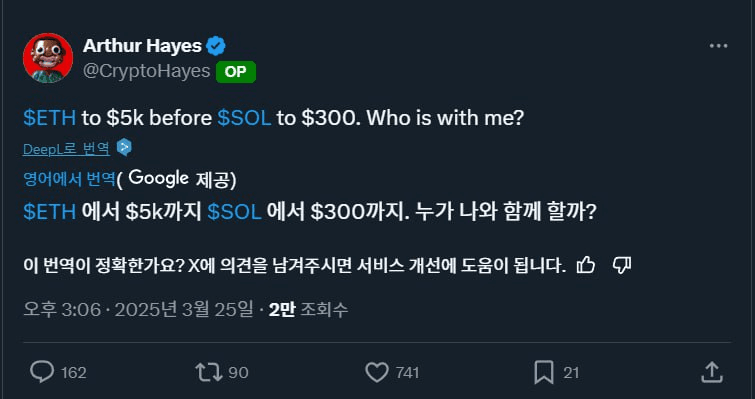Open the reply icon with 162 comments
Image resolution: width=755 pixels, height=399 pixels.
42,373
